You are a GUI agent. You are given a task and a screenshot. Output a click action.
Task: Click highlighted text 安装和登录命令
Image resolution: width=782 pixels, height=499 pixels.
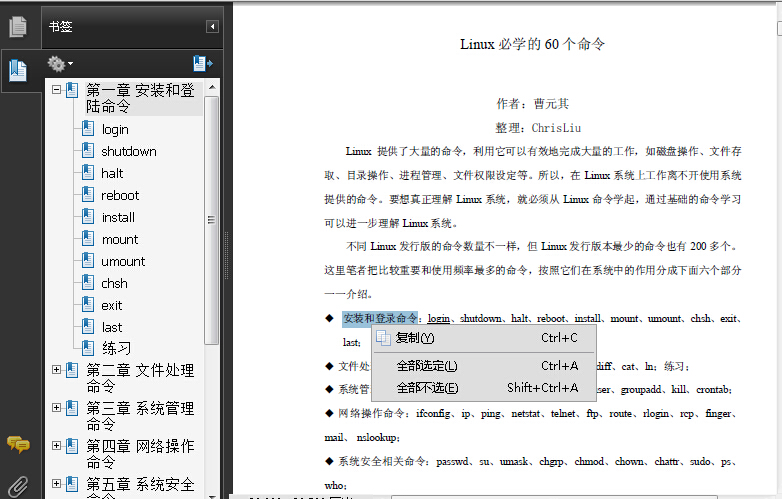380,319
